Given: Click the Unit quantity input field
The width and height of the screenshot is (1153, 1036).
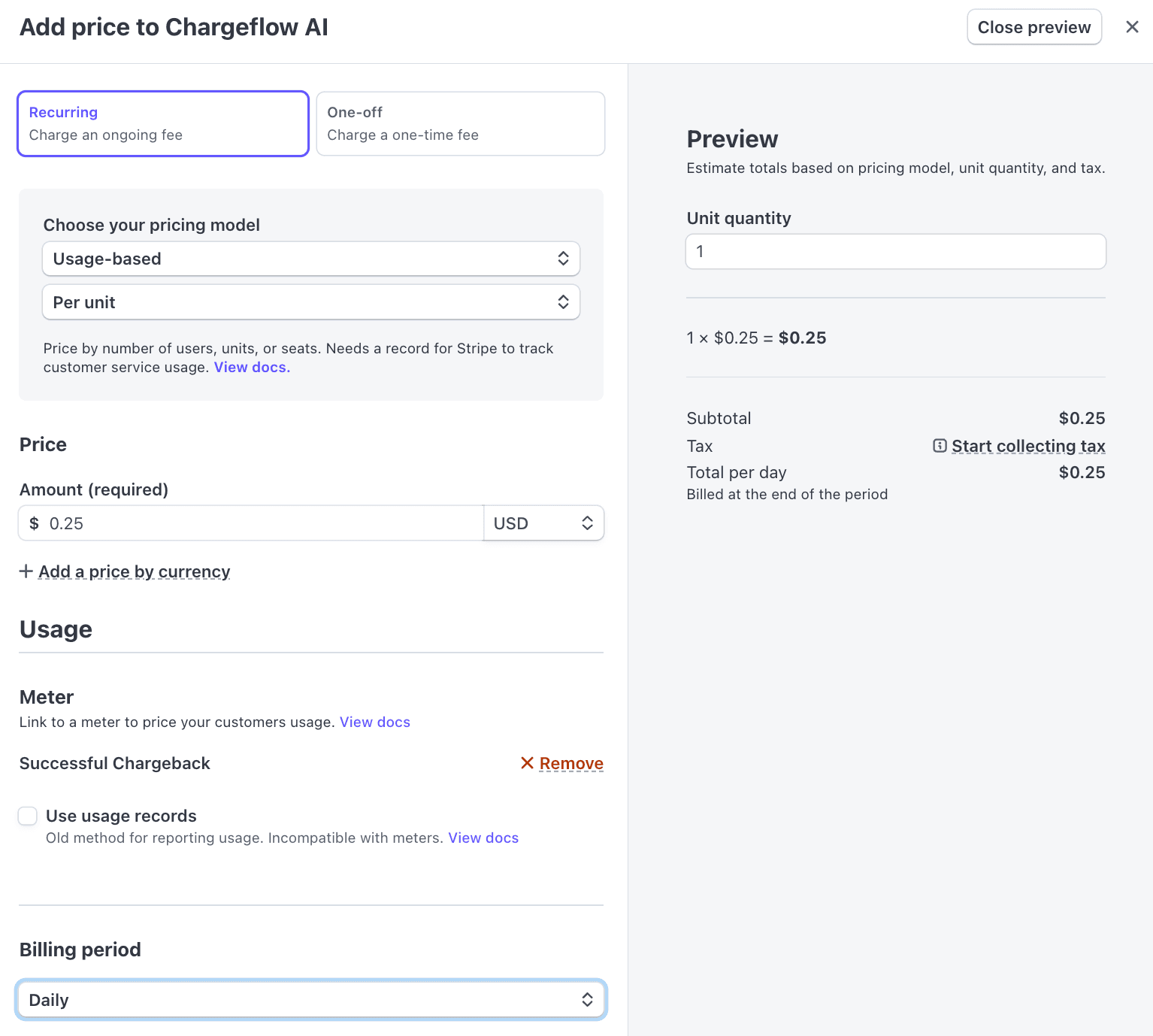Looking at the screenshot, I should click(895, 252).
